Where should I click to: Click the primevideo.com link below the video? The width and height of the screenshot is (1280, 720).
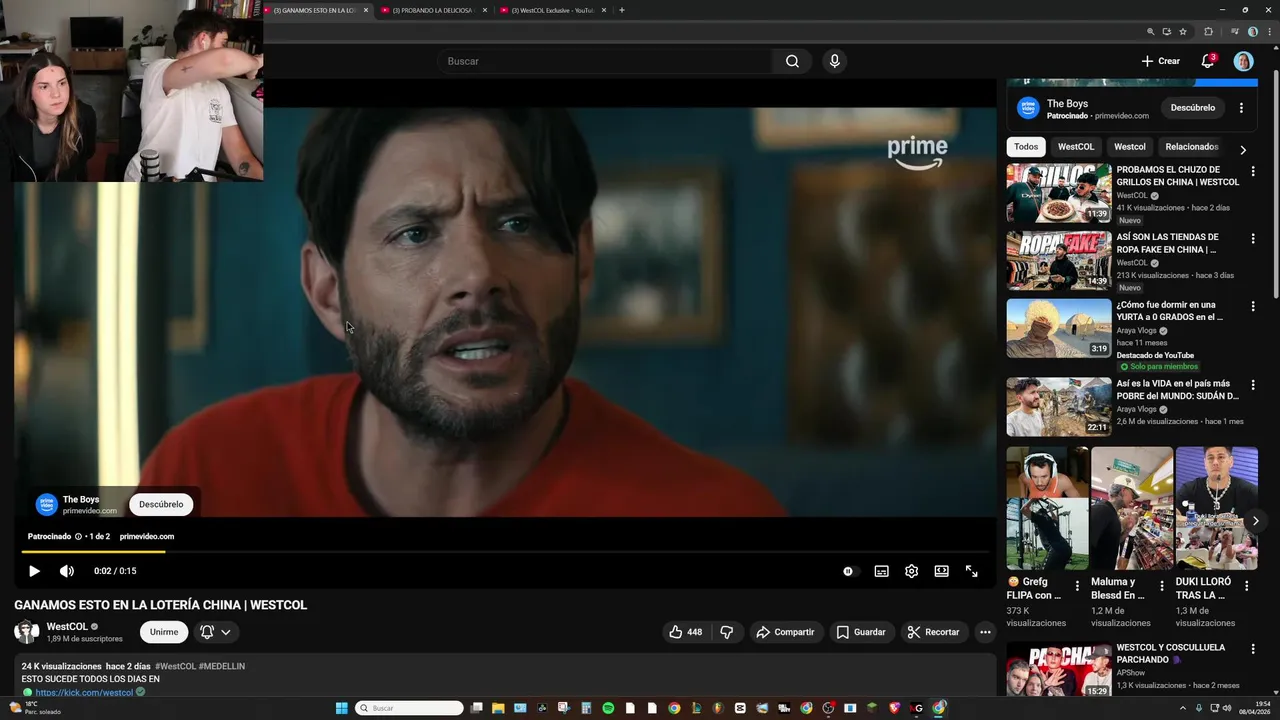tap(147, 536)
